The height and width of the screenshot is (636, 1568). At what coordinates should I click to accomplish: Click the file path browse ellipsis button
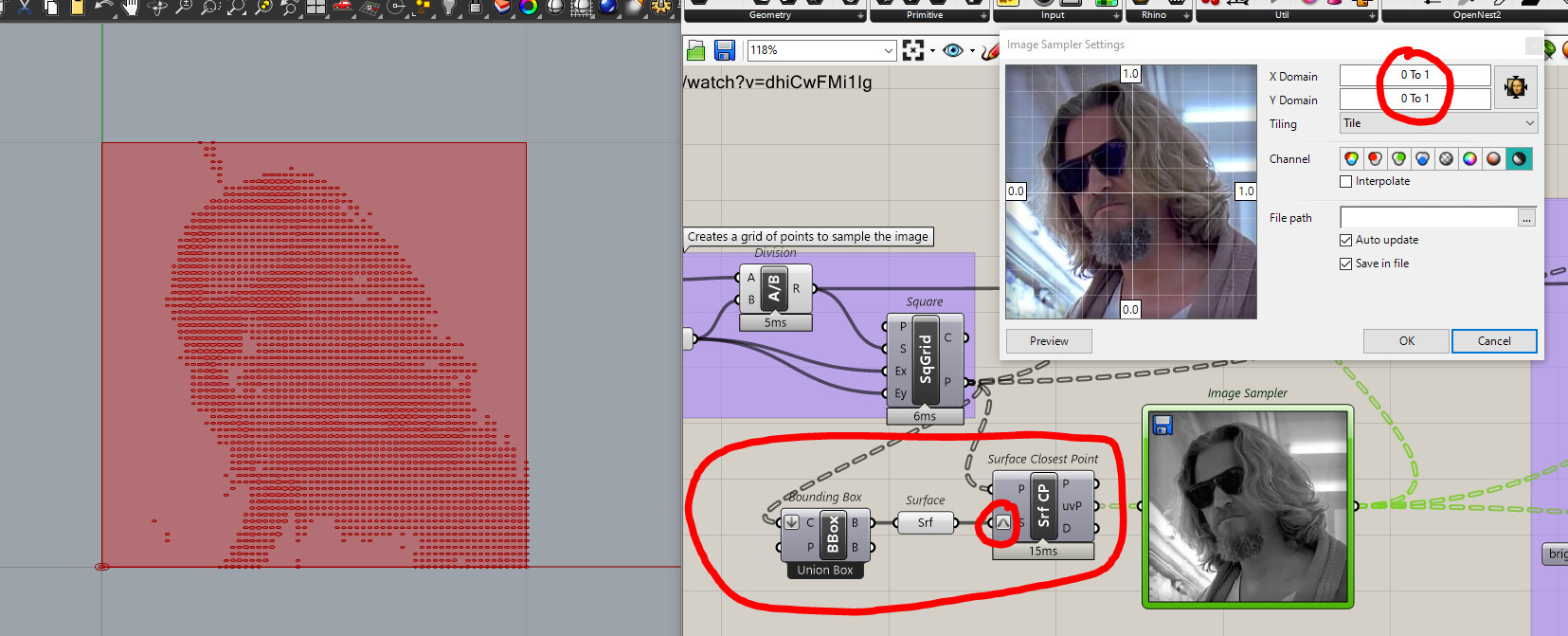pyautogui.click(x=1526, y=218)
